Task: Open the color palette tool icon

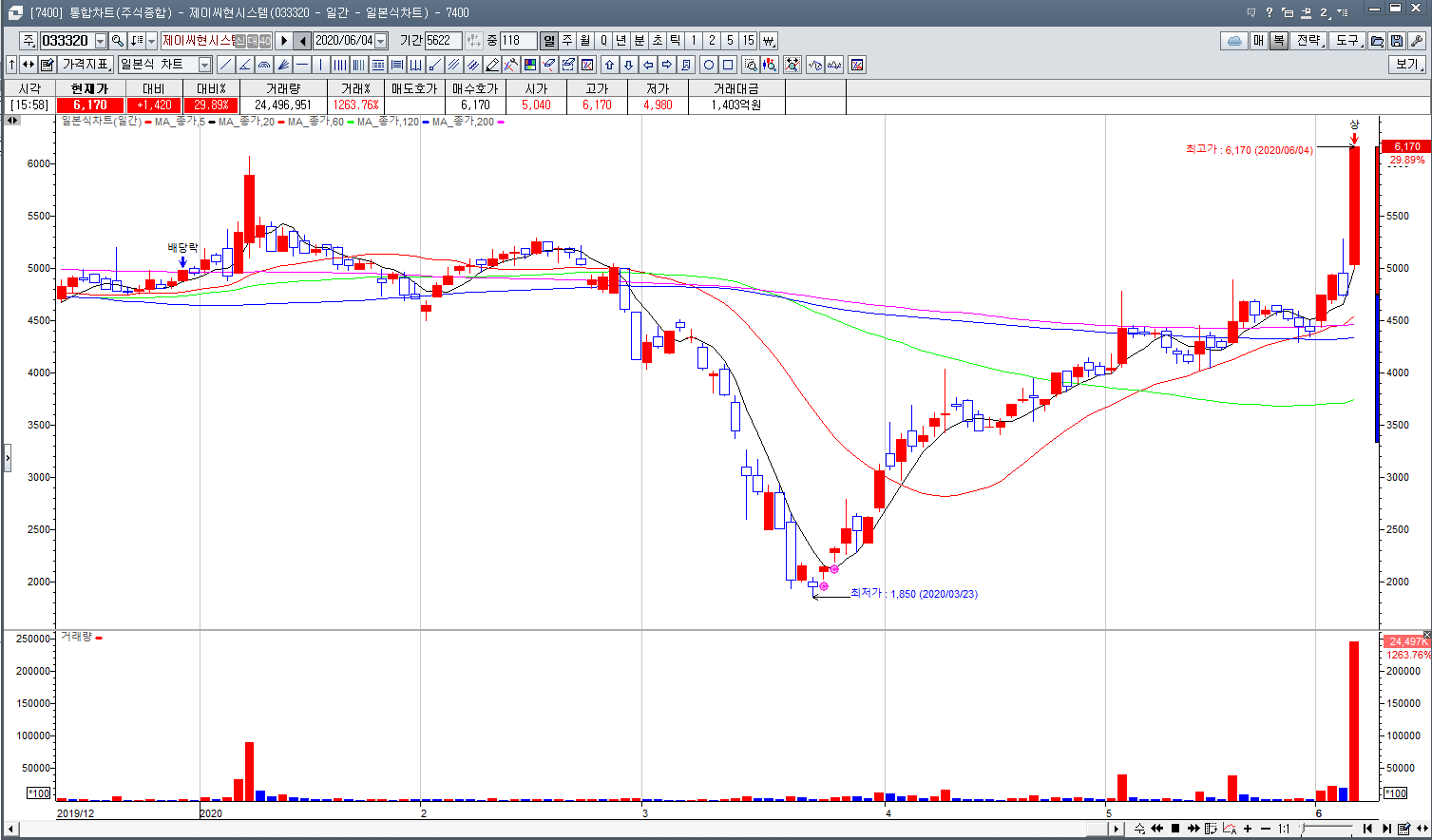Action: click(x=529, y=65)
